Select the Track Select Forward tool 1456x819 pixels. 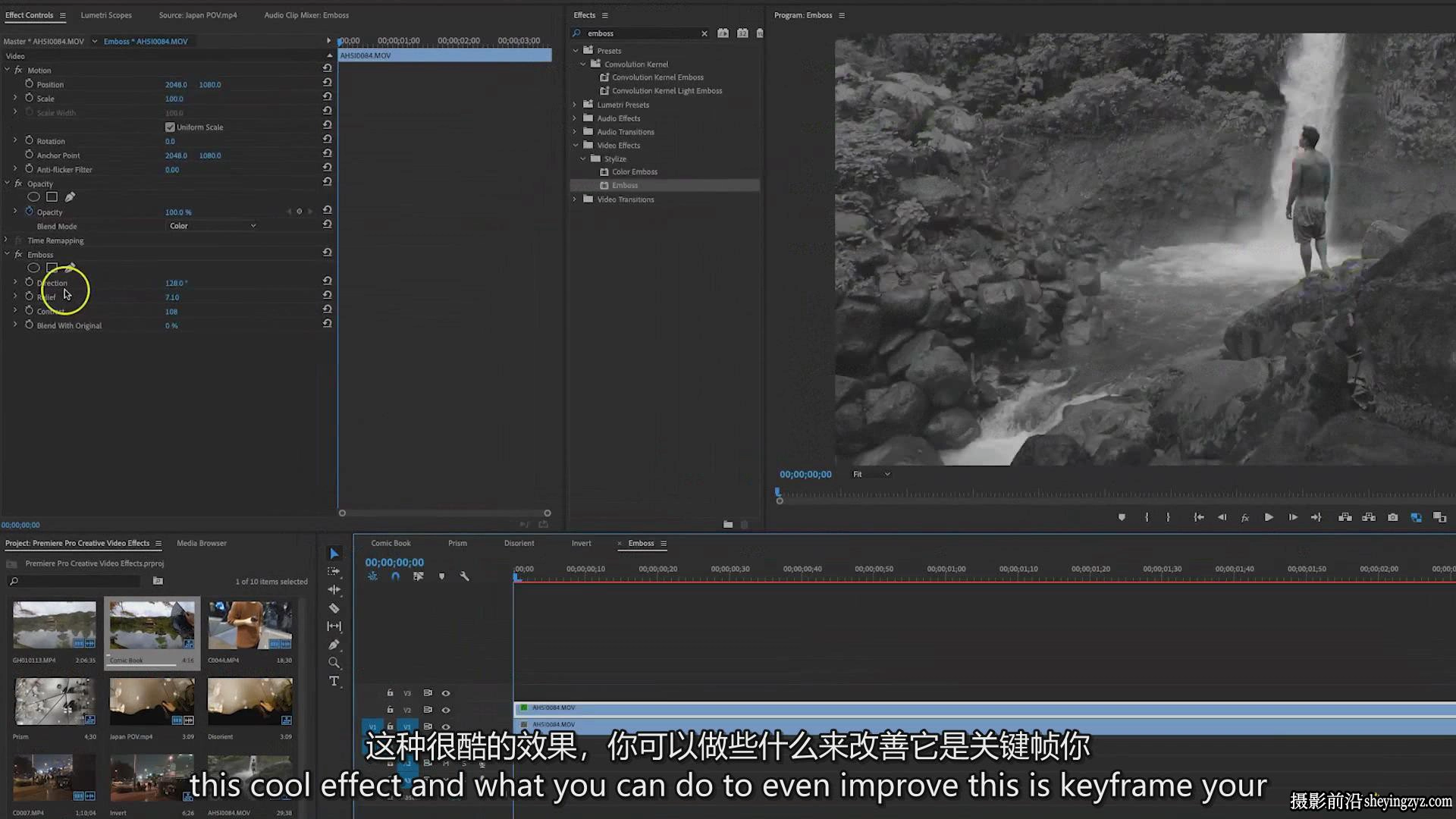click(x=334, y=572)
